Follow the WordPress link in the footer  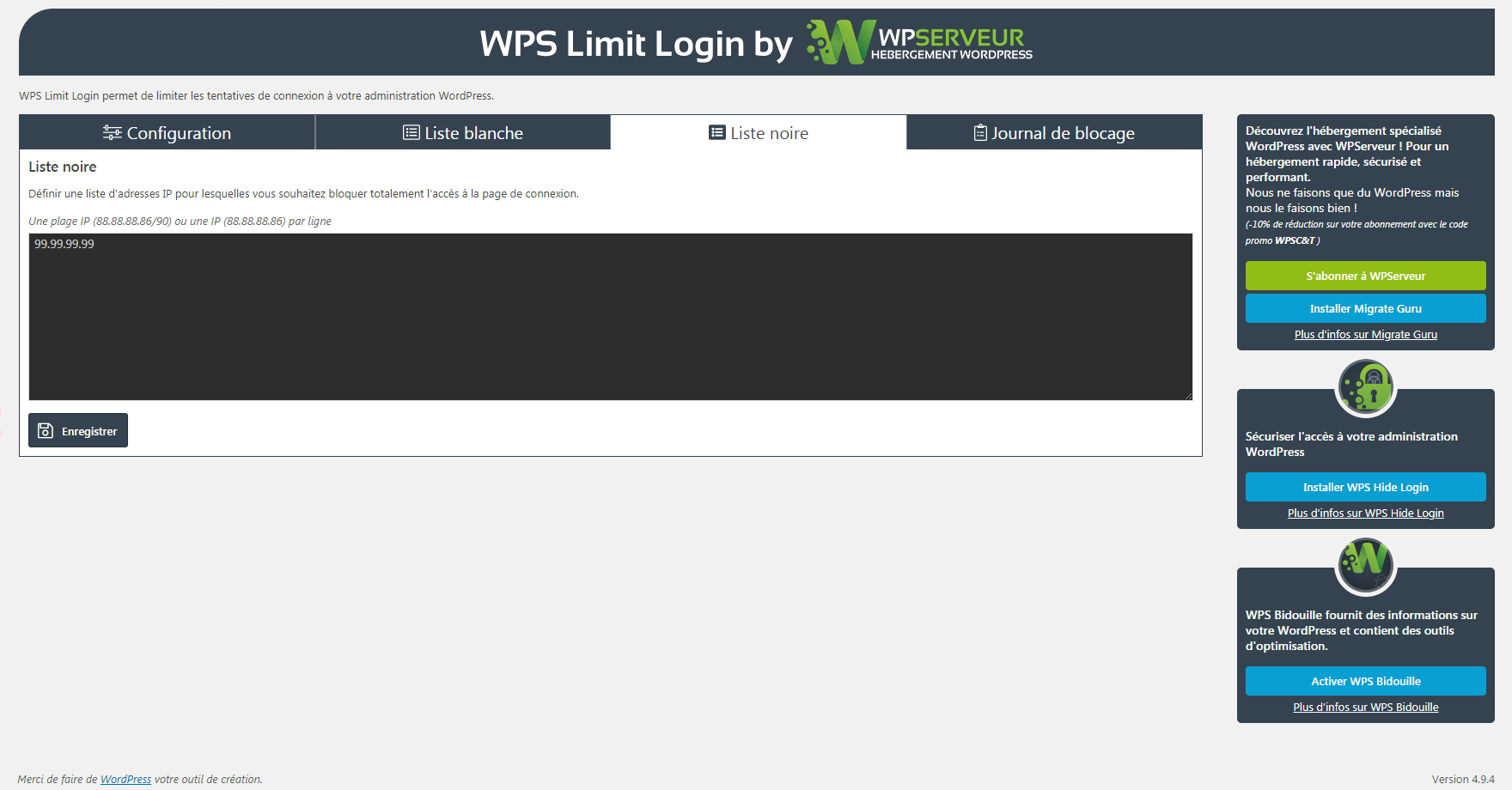point(125,780)
